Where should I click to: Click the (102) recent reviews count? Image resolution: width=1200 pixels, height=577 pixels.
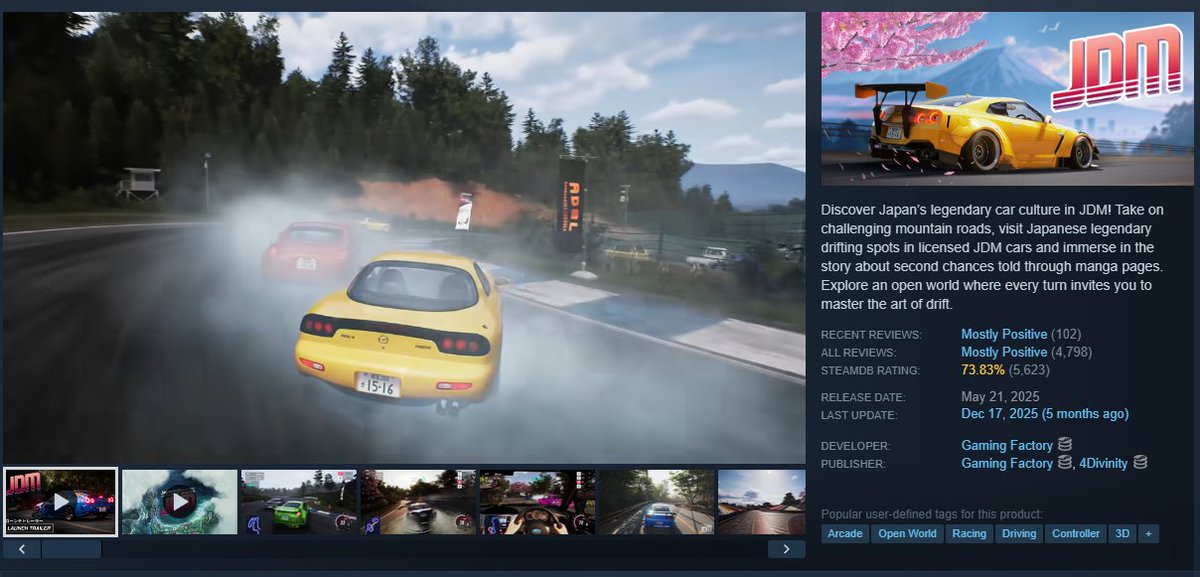pyautogui.click(x=1066, y=334)
